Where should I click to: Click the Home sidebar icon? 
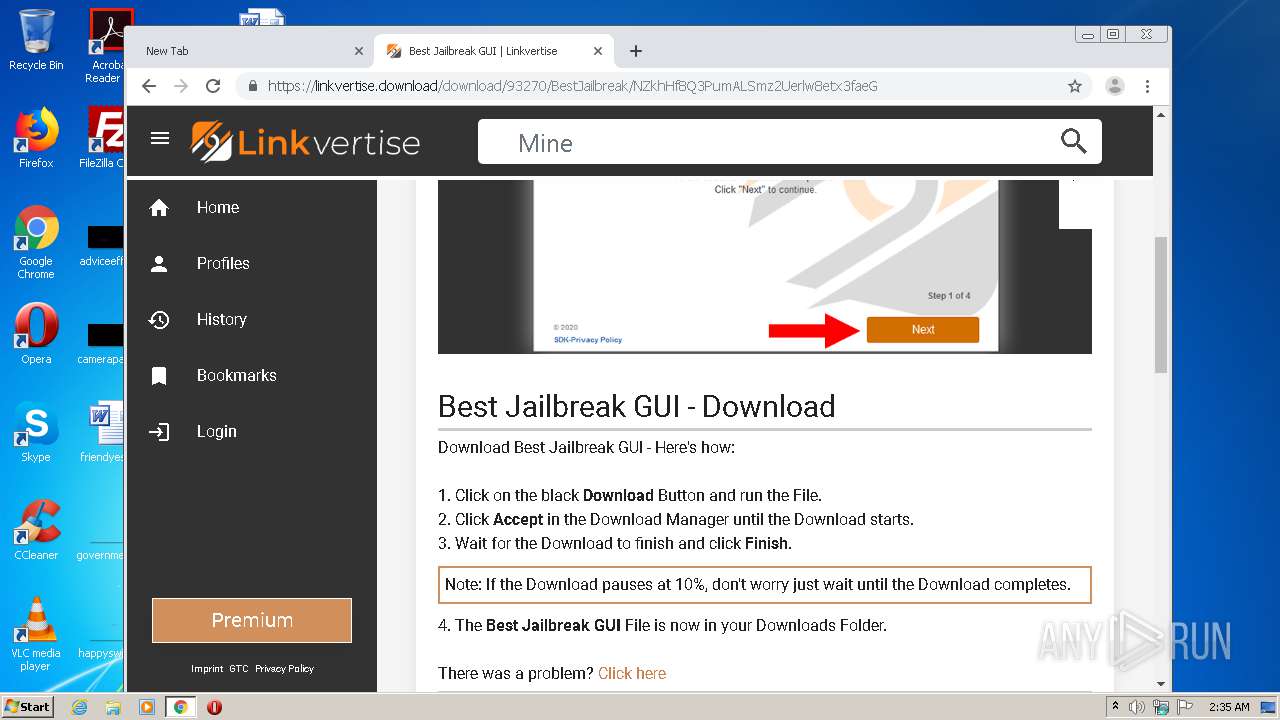click(159, 208)
